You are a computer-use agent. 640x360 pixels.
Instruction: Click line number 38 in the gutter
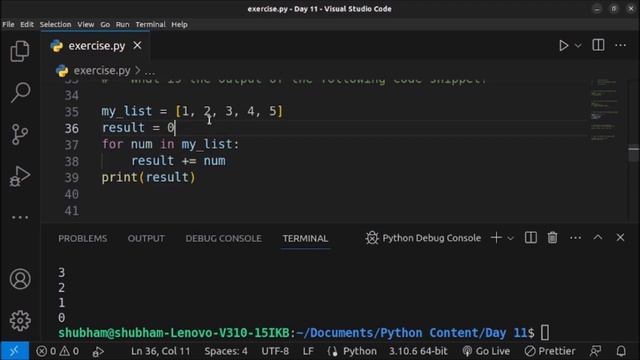click(x=72, y=161)
